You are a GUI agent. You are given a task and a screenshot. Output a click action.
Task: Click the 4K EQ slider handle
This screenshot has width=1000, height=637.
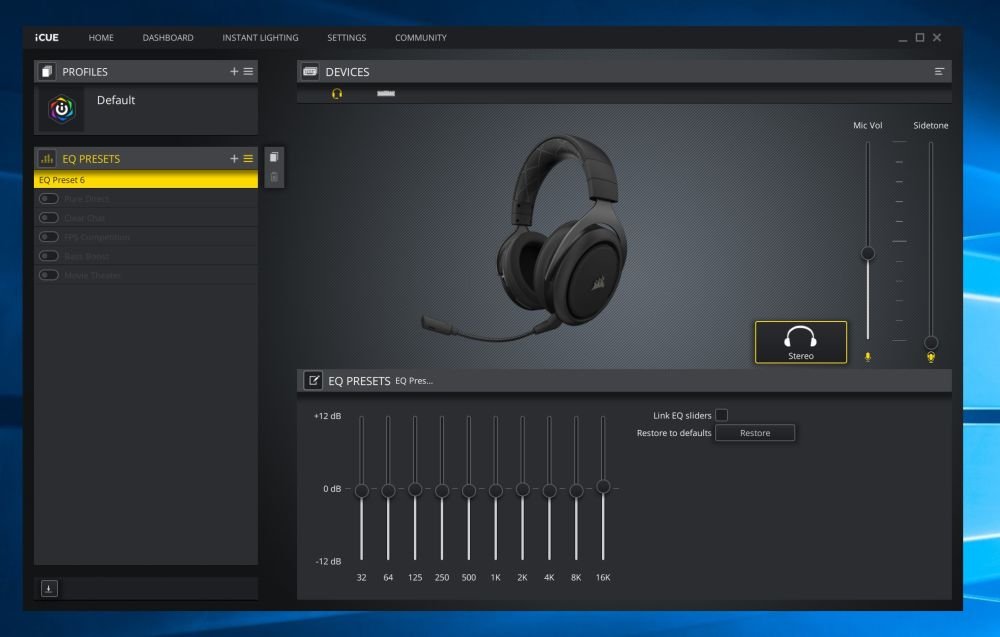[549, 490]
